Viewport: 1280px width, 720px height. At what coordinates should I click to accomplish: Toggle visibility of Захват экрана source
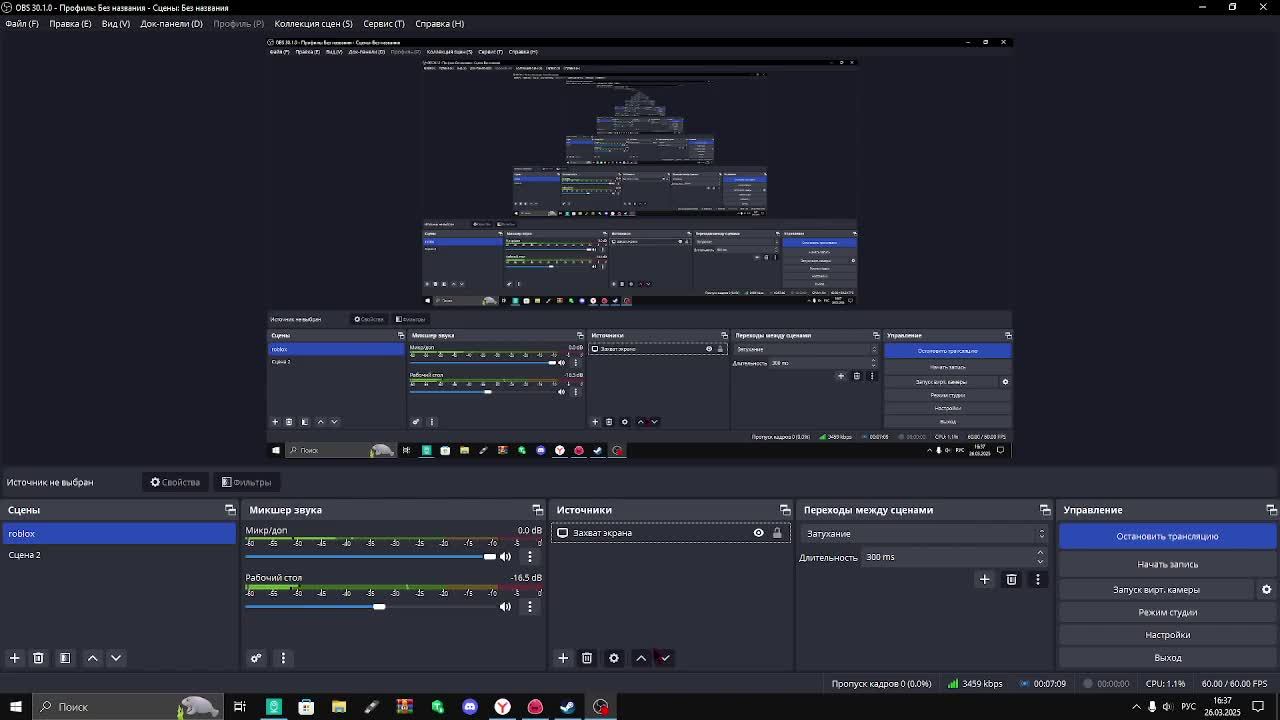point(758,533)
